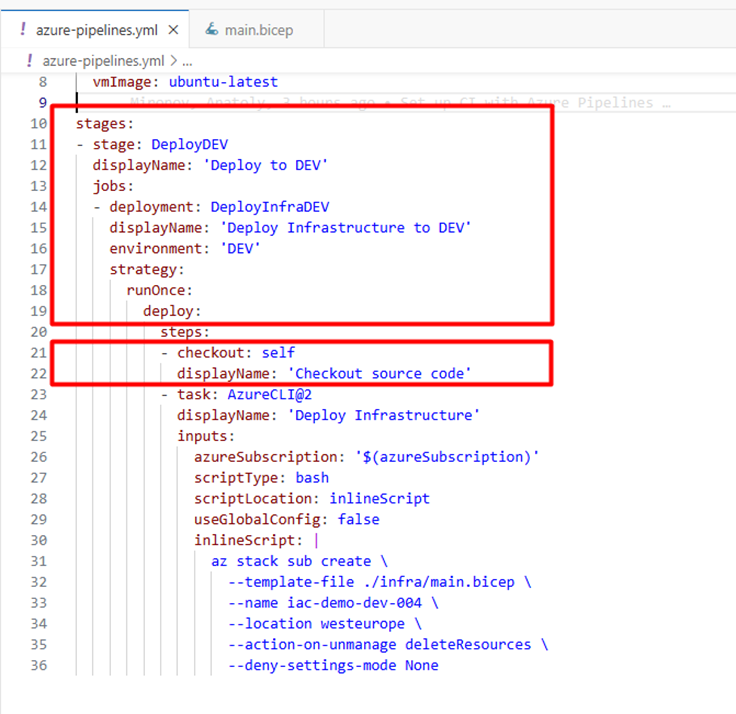Click the '$(azureSubscription)' variable string

tap(447, 457)
